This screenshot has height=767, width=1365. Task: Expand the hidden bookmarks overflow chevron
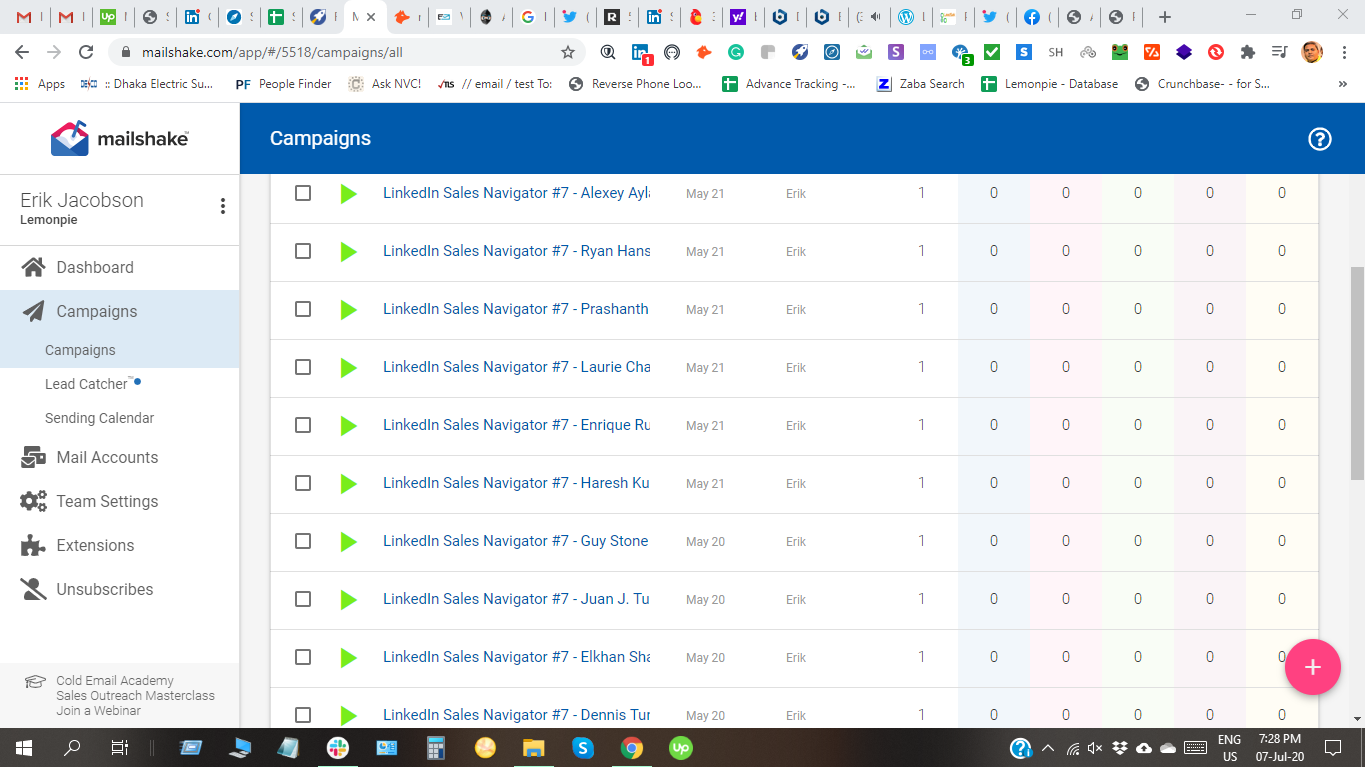(1342, 84)
